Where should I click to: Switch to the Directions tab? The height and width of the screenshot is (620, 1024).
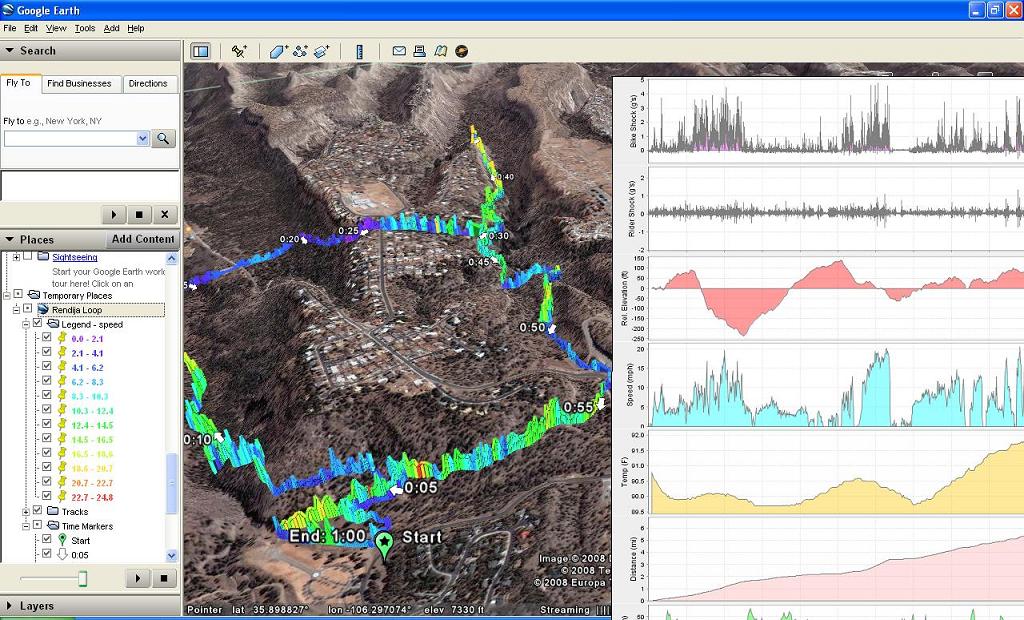pyautogui.click(x=149, y=84)
